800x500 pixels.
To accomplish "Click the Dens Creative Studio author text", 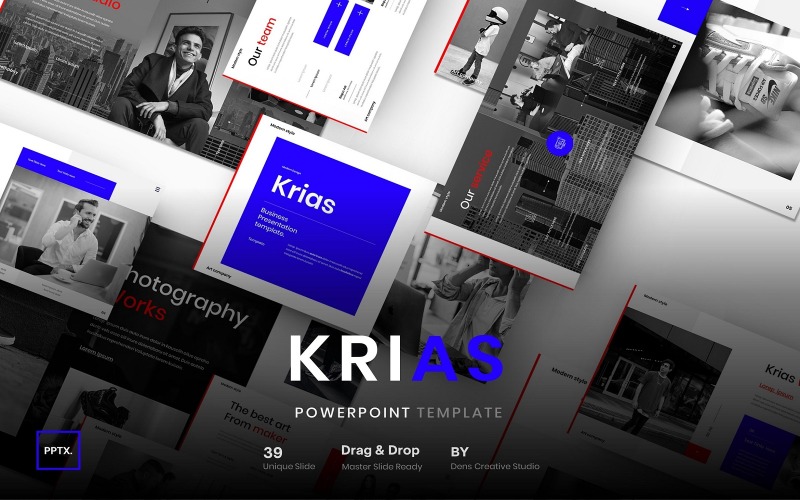I will coord(494,466).
